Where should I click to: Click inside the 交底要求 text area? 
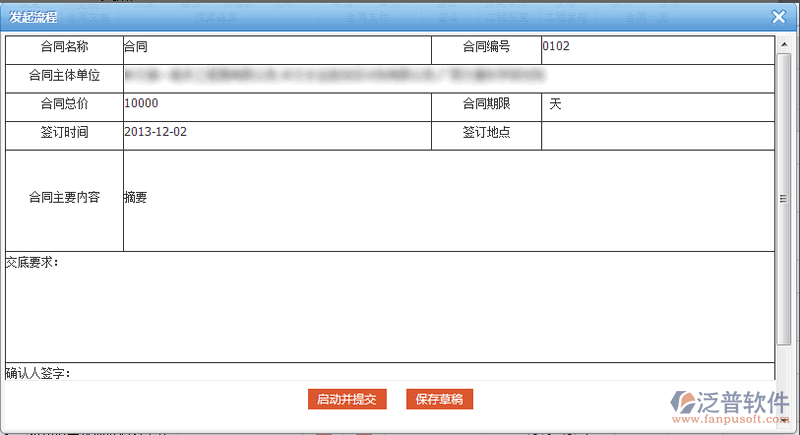390,310
